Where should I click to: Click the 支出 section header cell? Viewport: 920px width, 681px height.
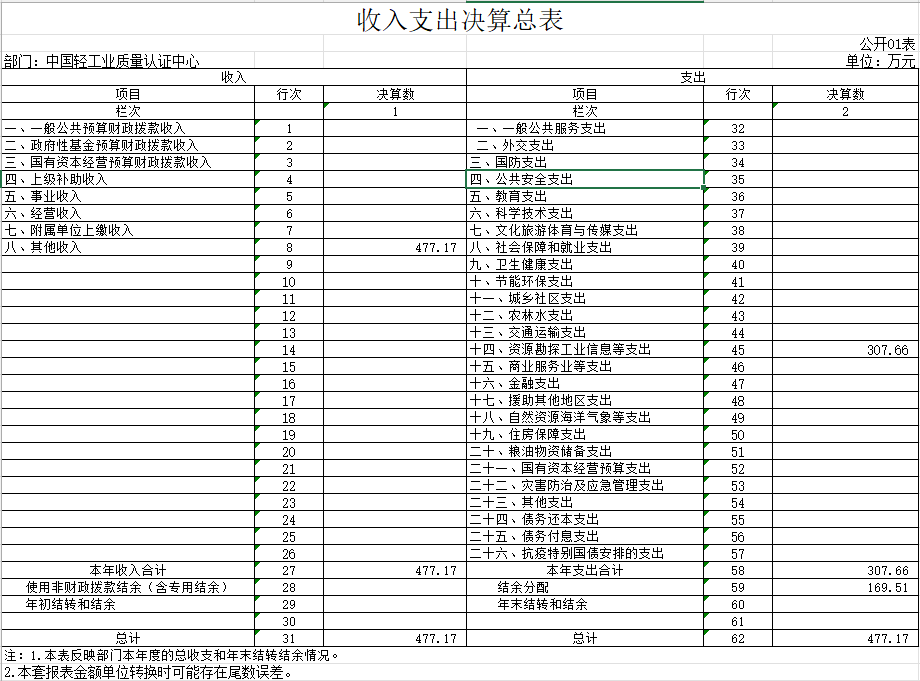coord(692,77)
